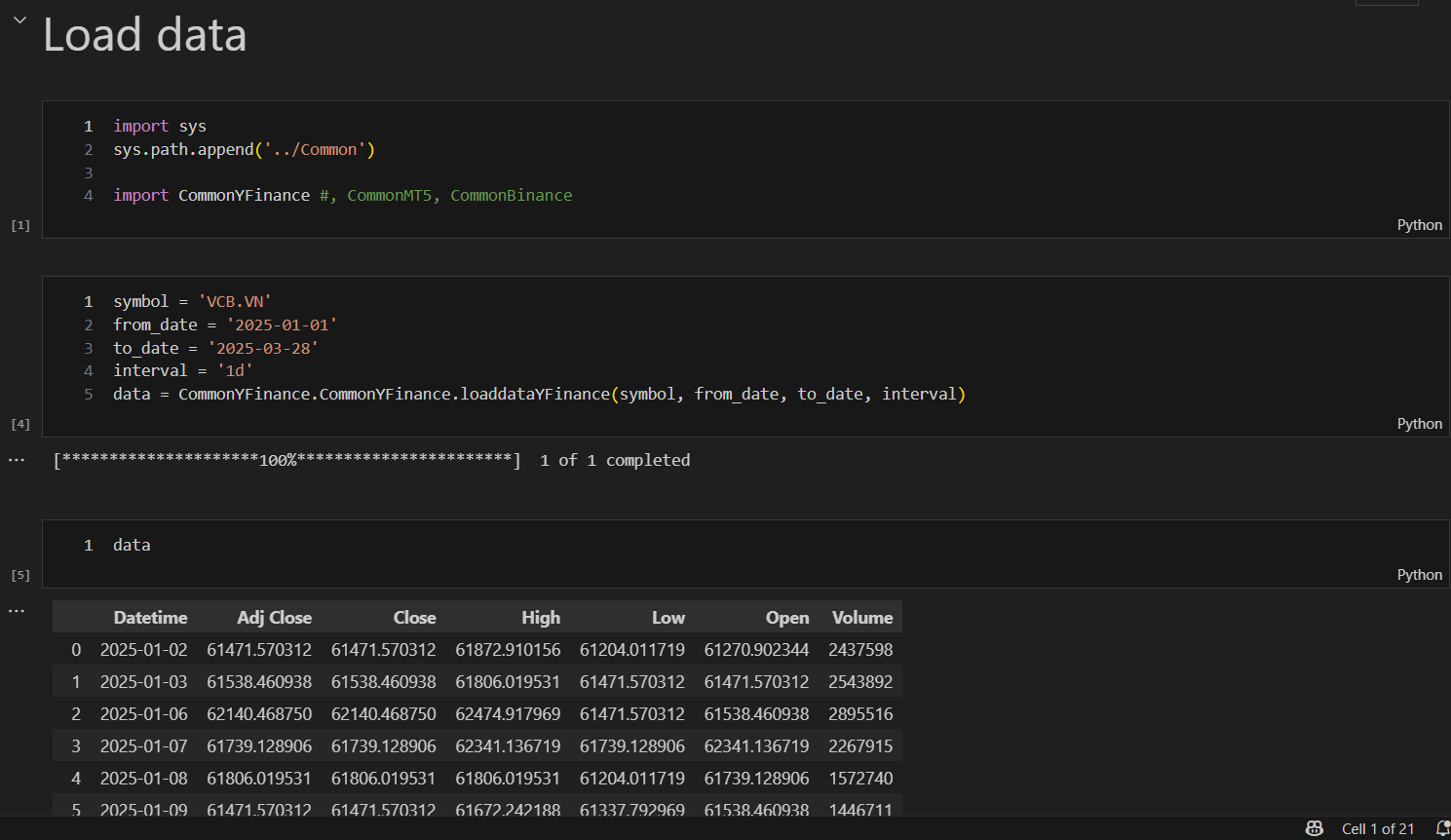1451x840 pixels.
Task: Click the interval = '1d' line
Action: coord(183,370)
